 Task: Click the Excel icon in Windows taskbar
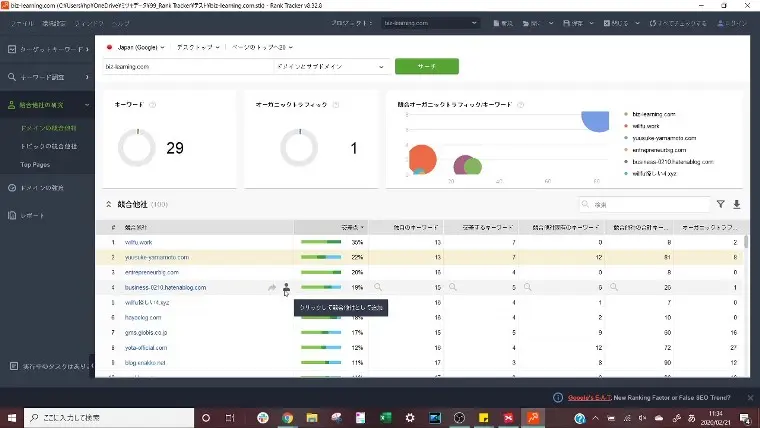coord(385,417)
